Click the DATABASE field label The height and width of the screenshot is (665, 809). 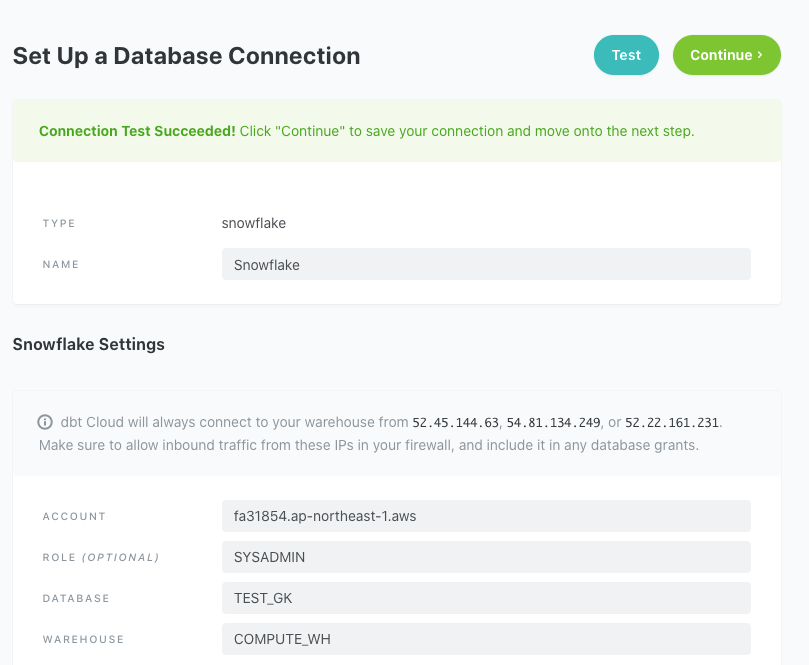point(76,598)
